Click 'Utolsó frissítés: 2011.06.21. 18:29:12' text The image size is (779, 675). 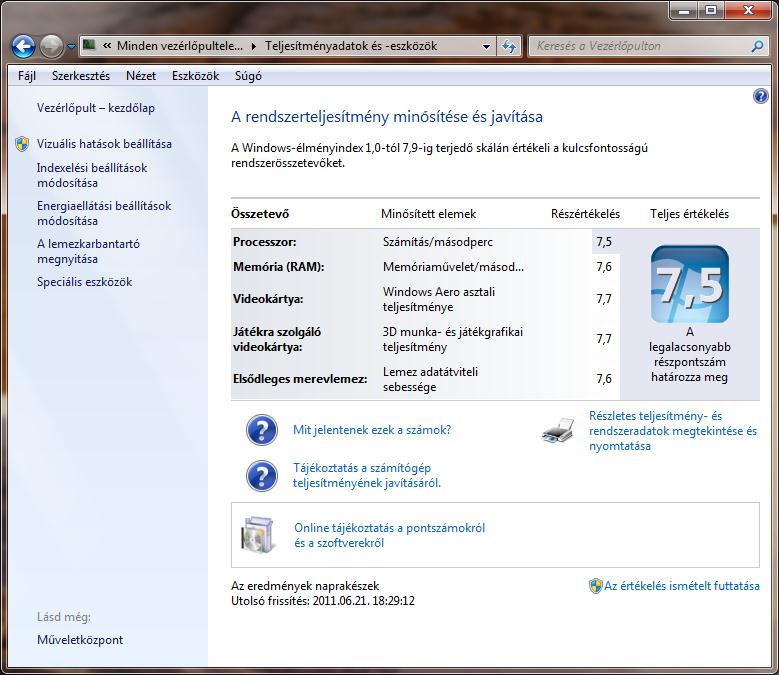323,601
